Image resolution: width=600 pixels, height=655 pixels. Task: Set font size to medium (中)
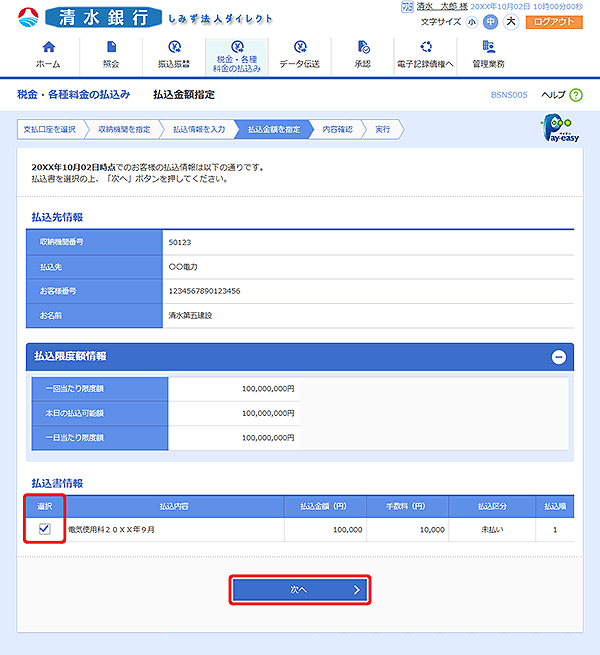point(490,21)
